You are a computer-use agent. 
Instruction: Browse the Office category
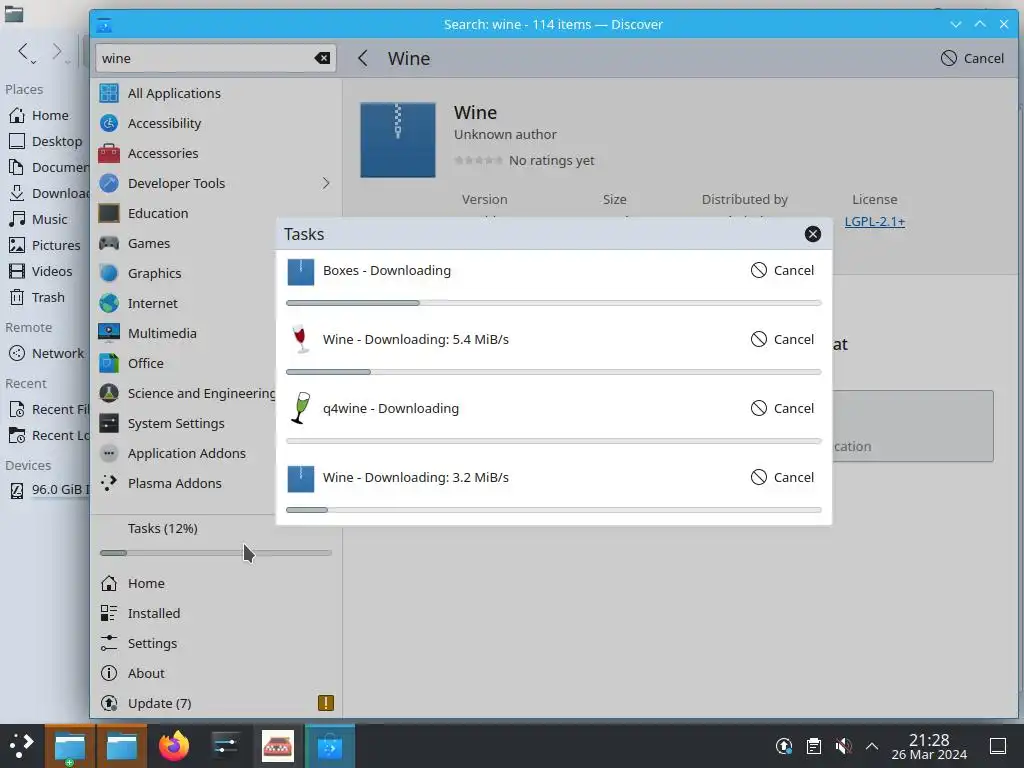pos(185,364)
